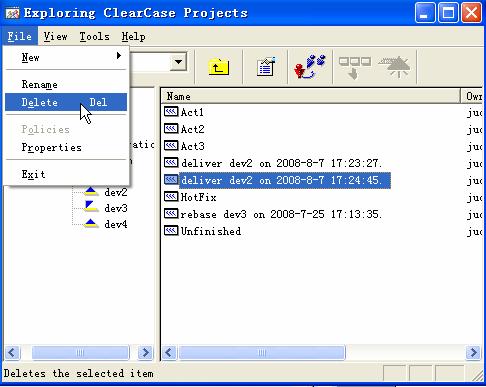Click right arrow of list pane scrollbar
This screenshot has height=387, width=486.
[x=473, y=352]
